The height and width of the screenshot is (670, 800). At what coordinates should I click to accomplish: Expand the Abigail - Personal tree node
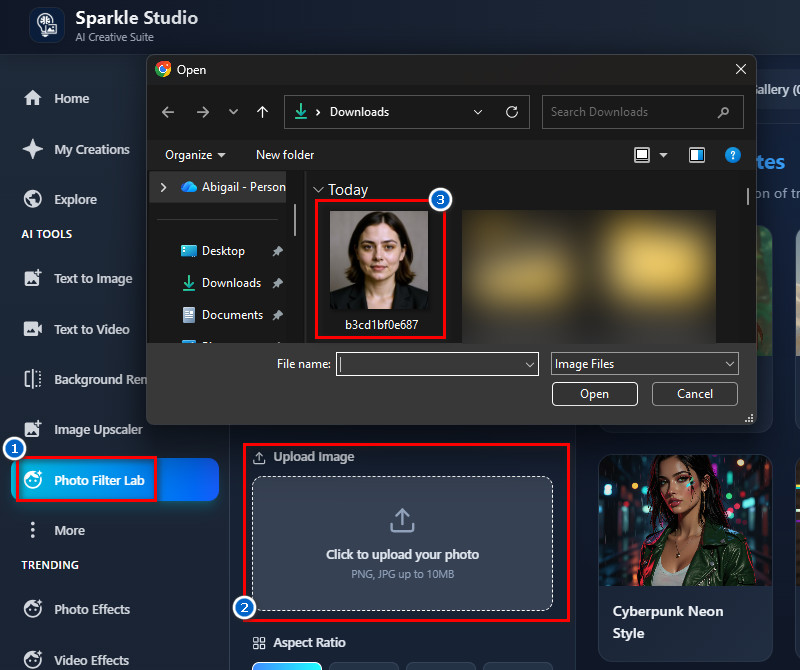[x=163, y=187]
